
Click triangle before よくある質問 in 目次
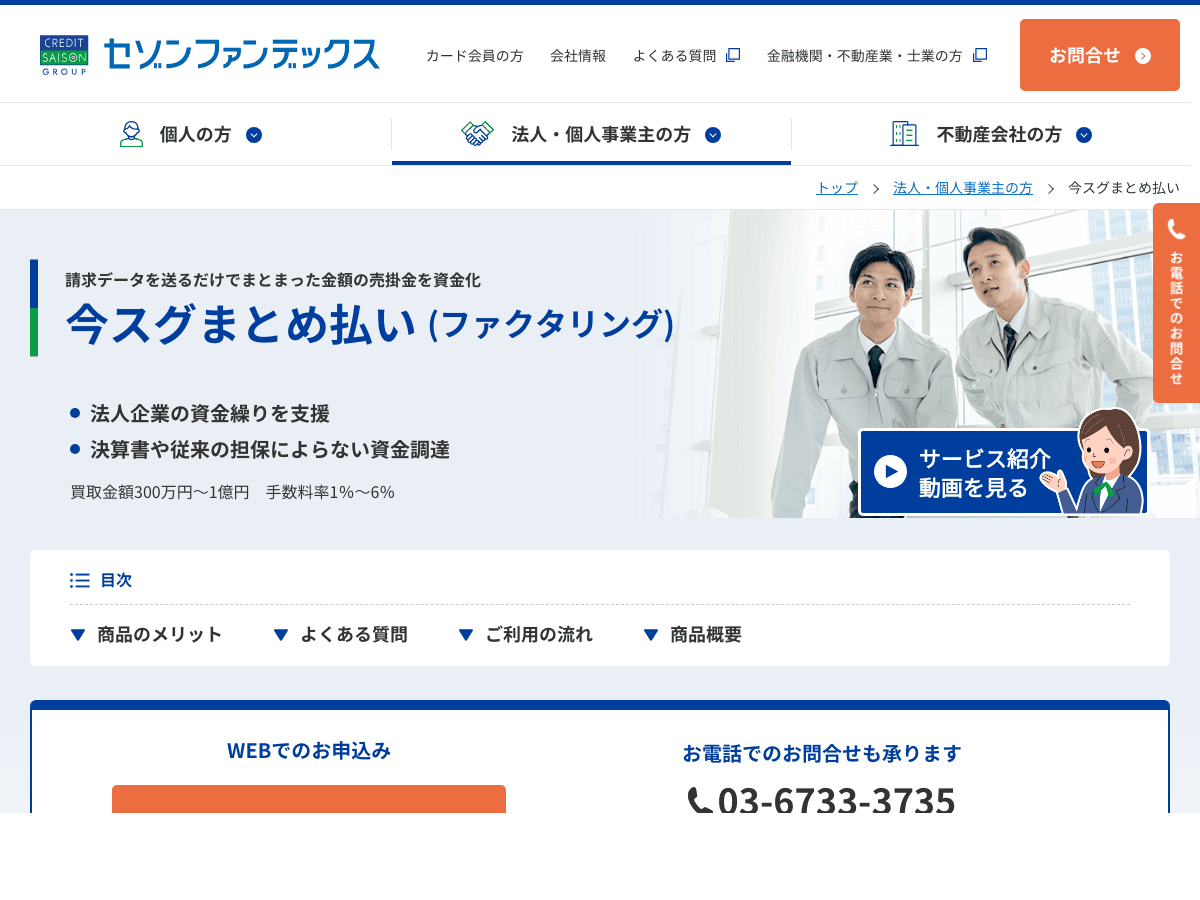coord(281,635)
